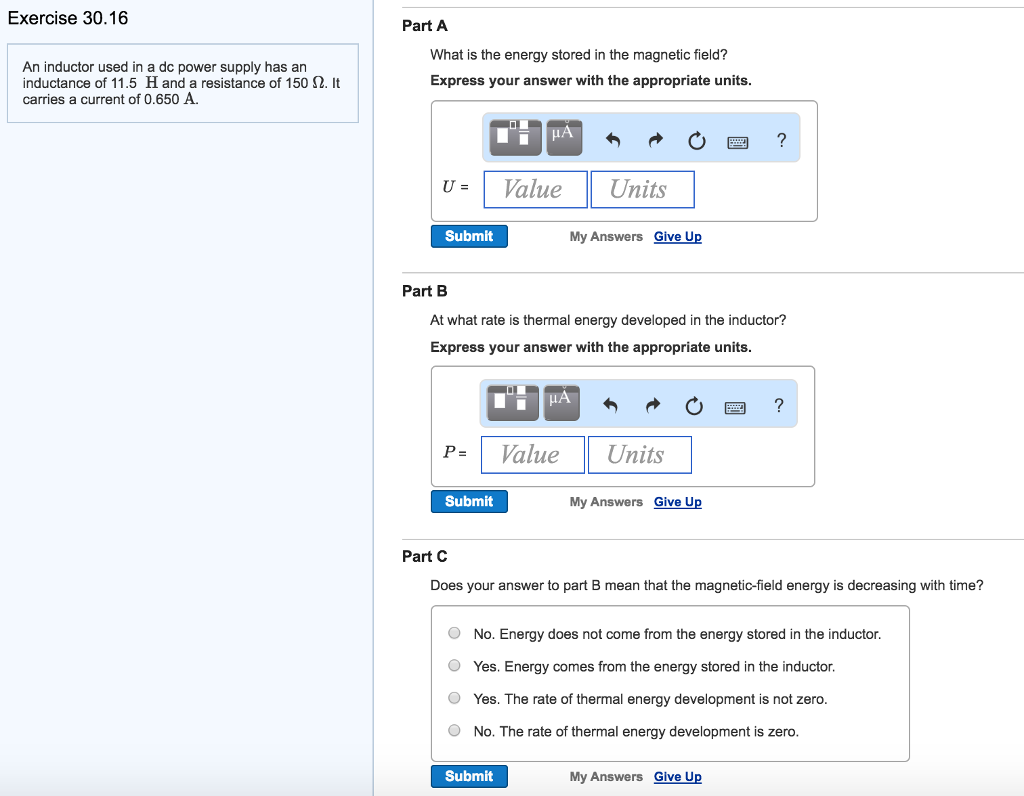Click the templates icon in Part B toolbar
Viewport: 1024px width, 796px height.
pos(513,403)
